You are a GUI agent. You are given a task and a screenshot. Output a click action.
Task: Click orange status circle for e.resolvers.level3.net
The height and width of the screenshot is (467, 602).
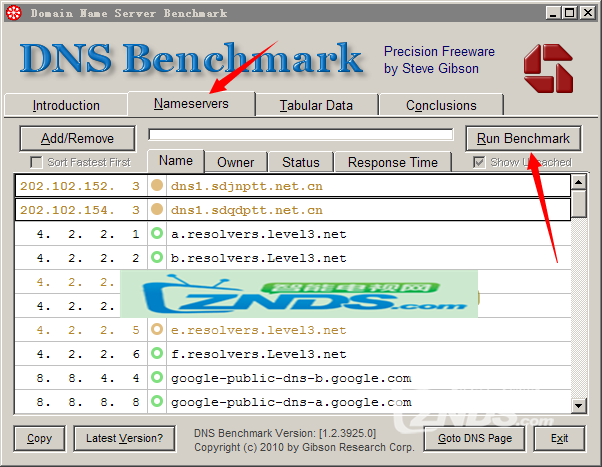[157, 330]
